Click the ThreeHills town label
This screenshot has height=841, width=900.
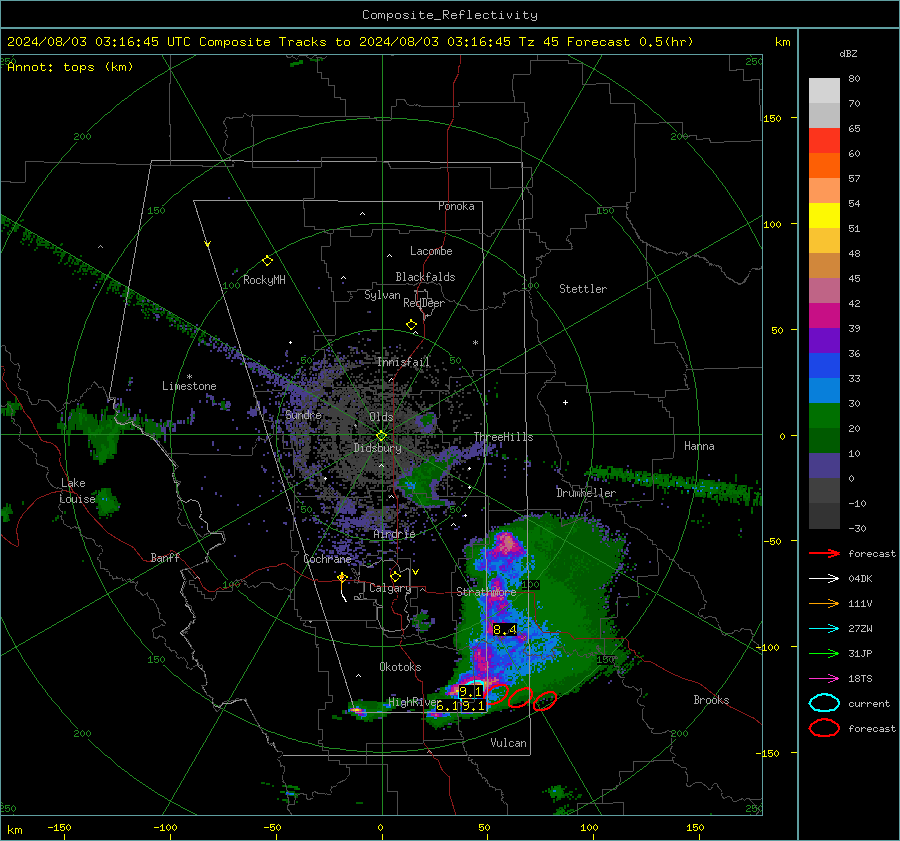coord(503,437)
